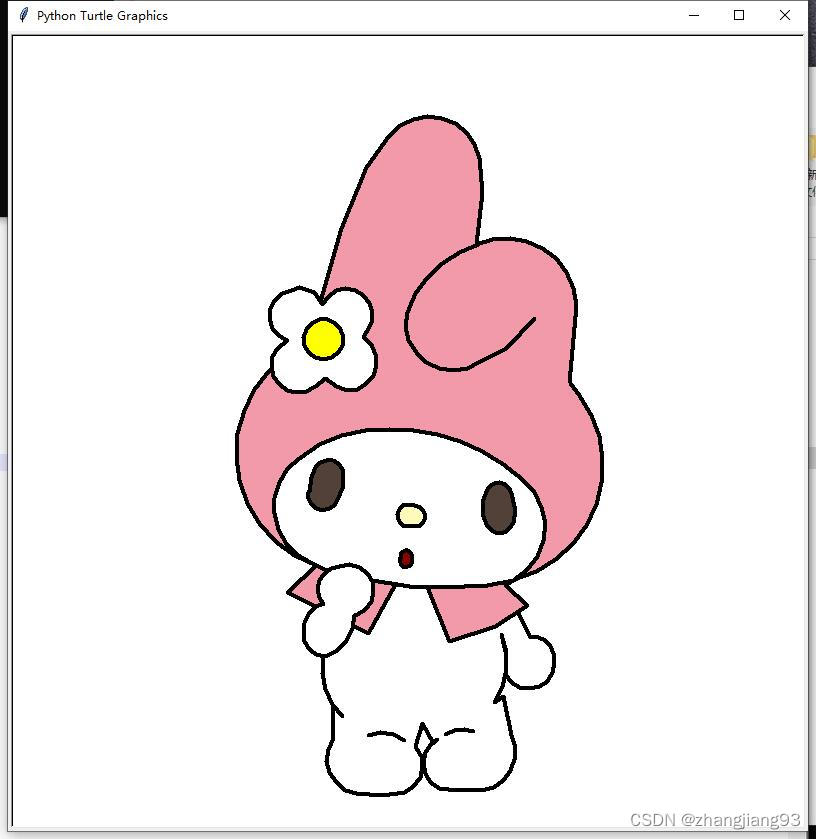The image size is (816, 839).
Task: Minimize the Python Turtle Graphics window
Action: pyautogui.click(x=693, y=16)
